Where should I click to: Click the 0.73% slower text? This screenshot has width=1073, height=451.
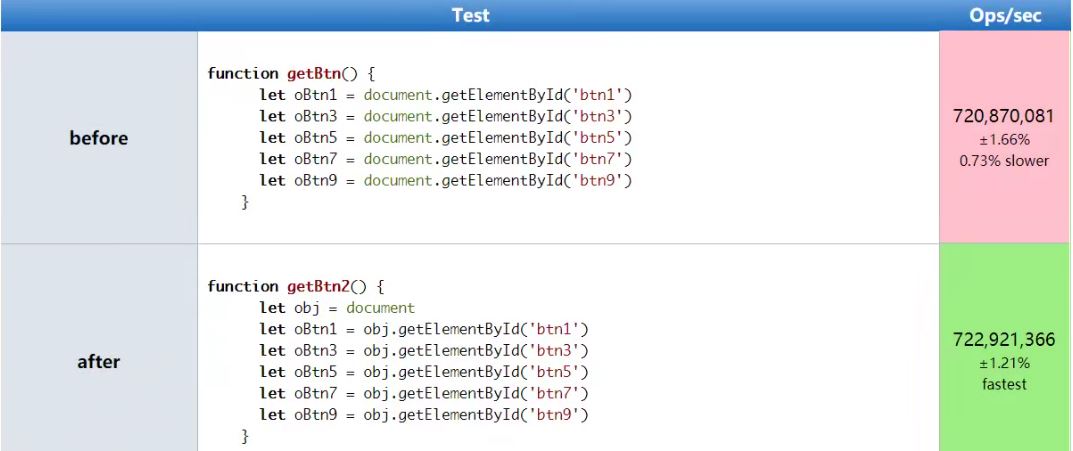[x=1004, y=162]
